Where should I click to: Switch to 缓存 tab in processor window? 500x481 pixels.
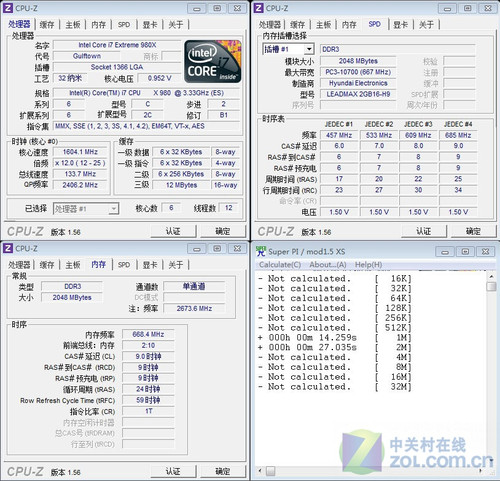47,24
